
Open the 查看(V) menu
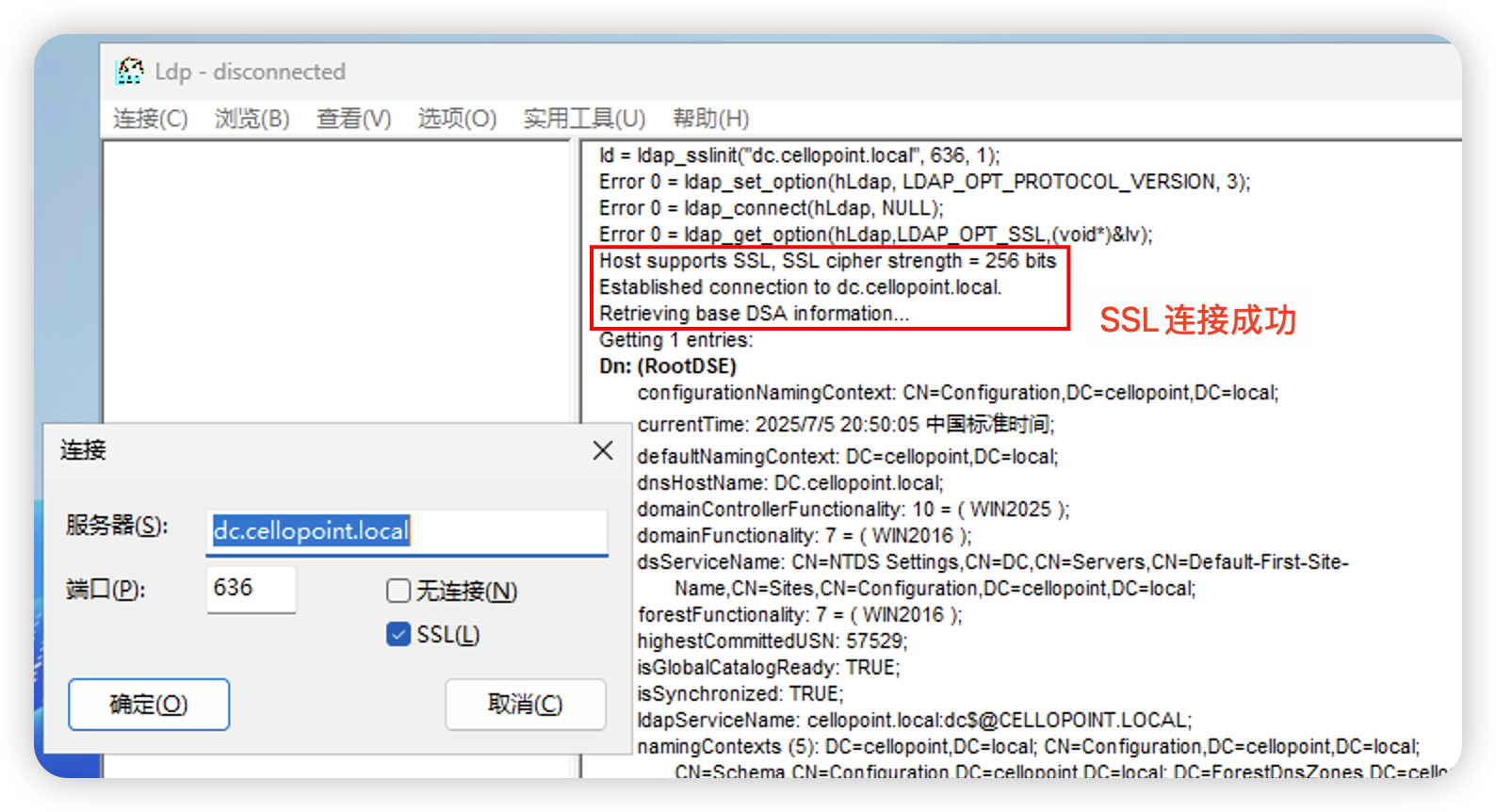point(353,119)
